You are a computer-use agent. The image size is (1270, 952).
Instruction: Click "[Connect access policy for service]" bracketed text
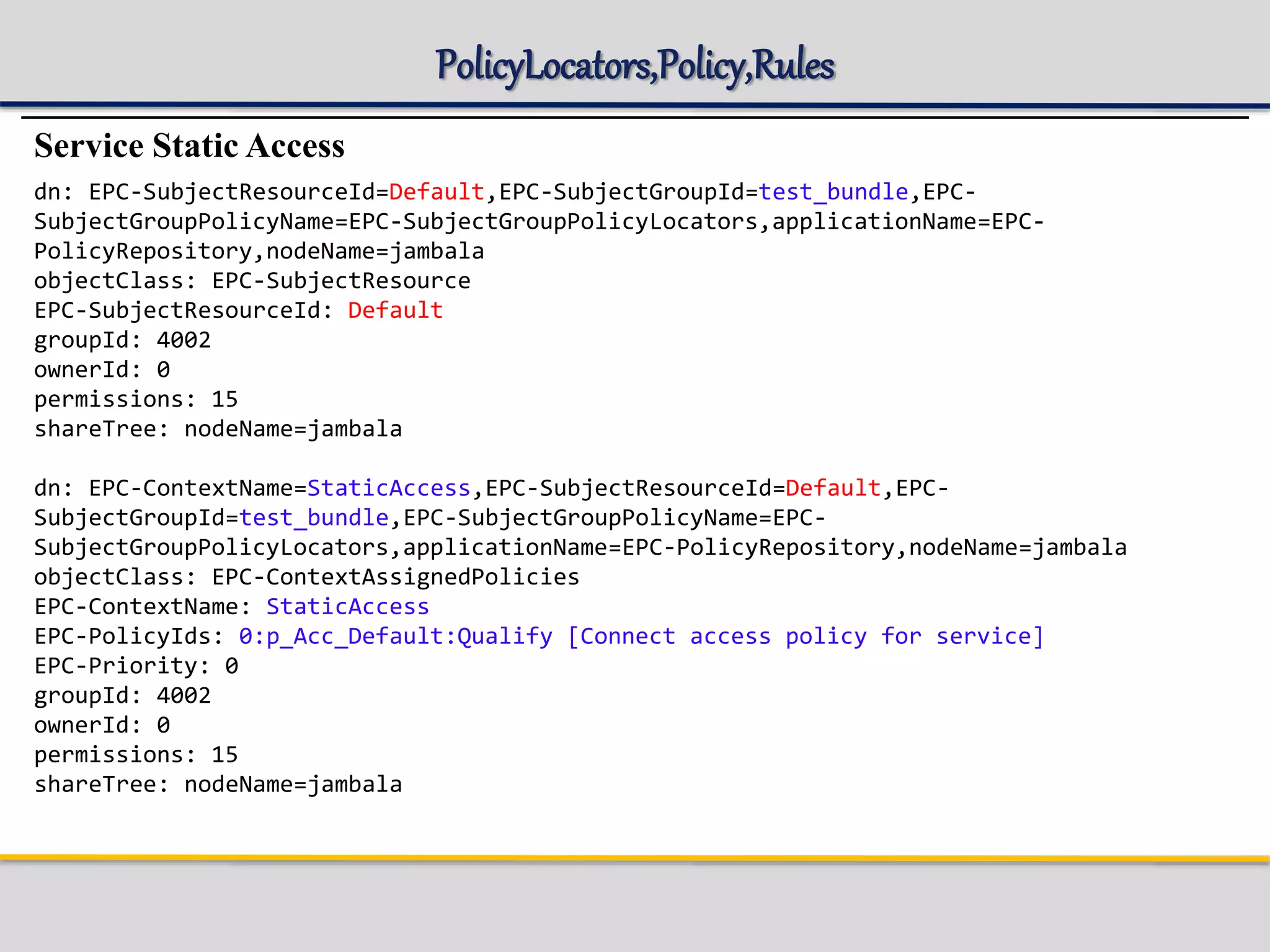tap(806, 637)
